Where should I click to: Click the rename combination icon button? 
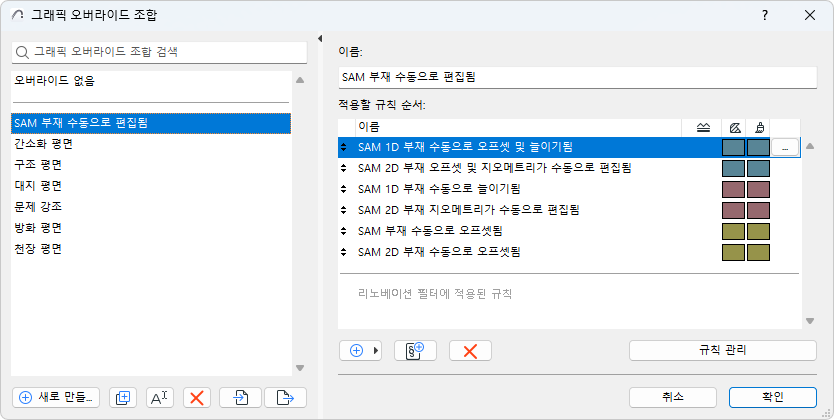[x=160, y=398]
